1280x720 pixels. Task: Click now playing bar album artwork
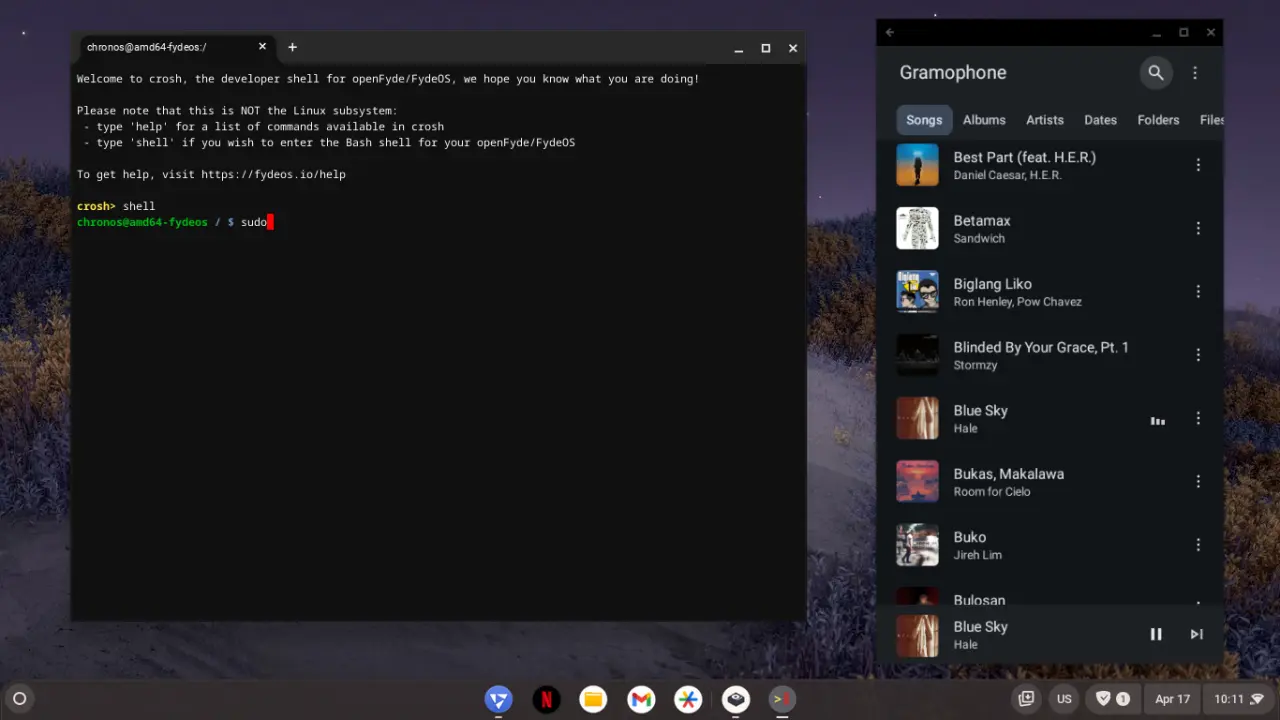tap(917, 635)
